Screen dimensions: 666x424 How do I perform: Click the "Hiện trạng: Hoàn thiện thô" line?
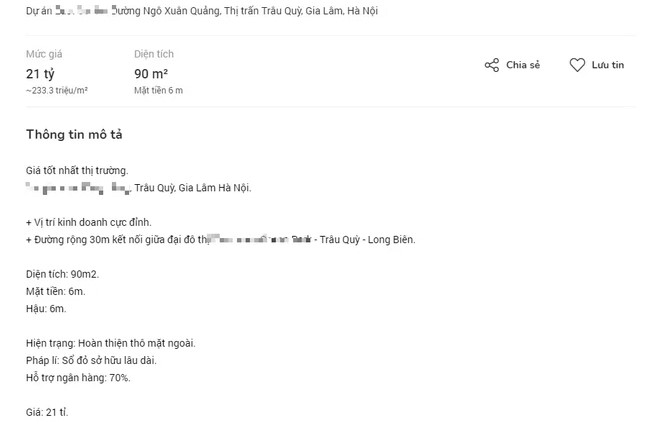[x=111, y=343]
